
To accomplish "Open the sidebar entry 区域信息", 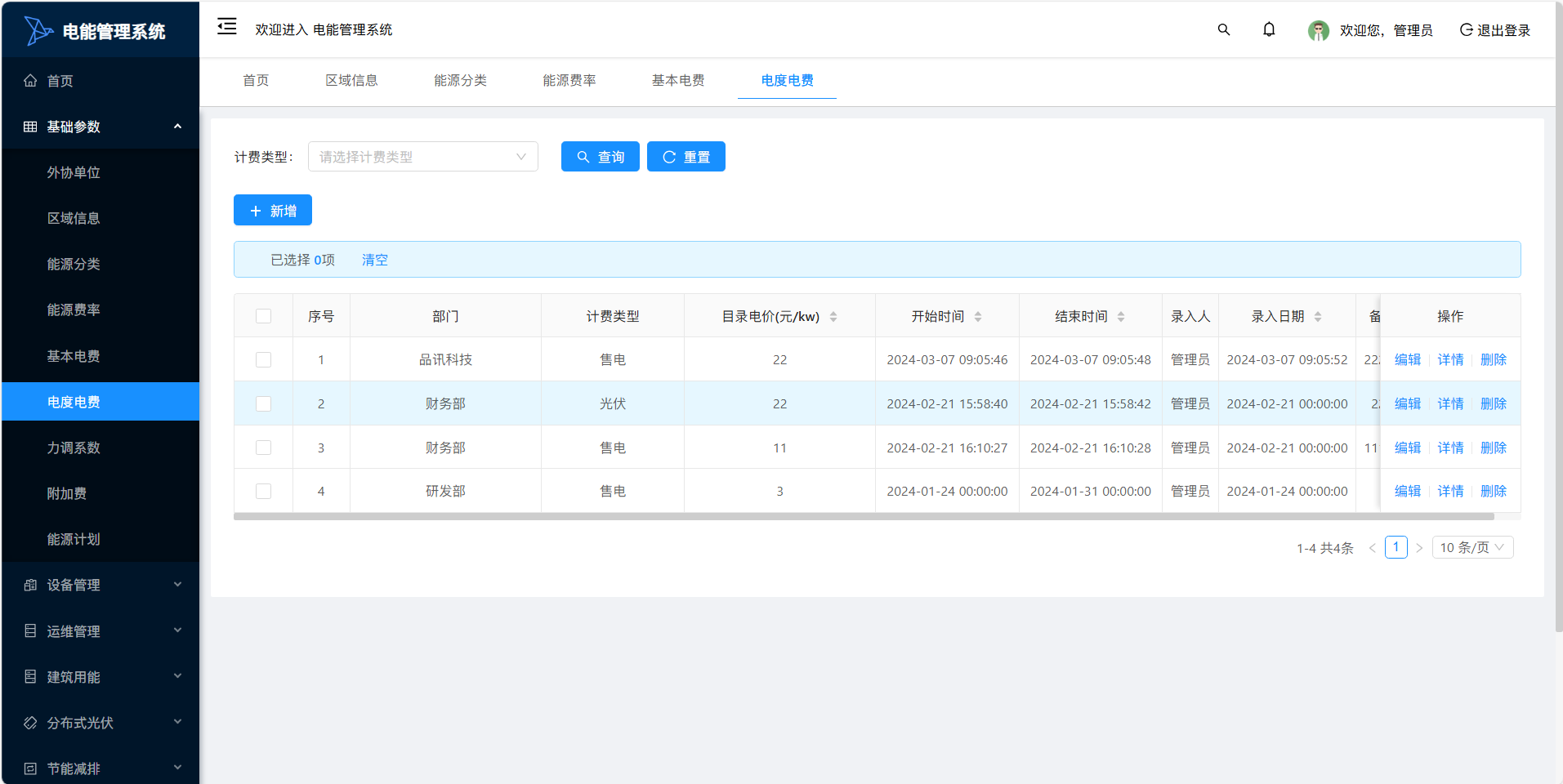I will tap(100, 218).
